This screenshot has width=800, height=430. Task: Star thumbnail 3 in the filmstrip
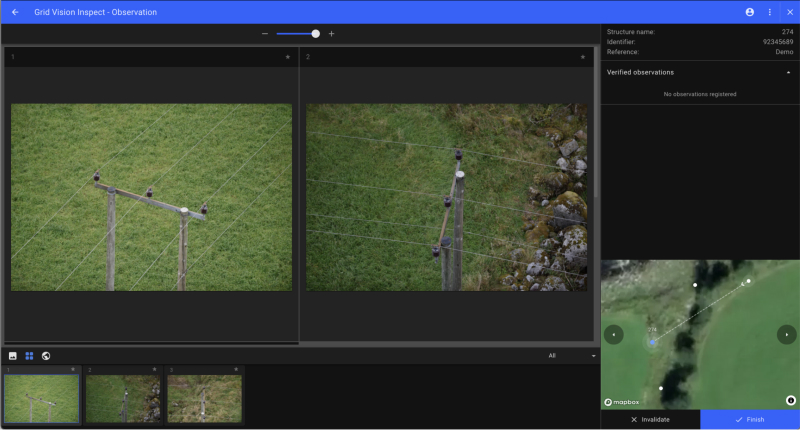click(x=236, y=369)
